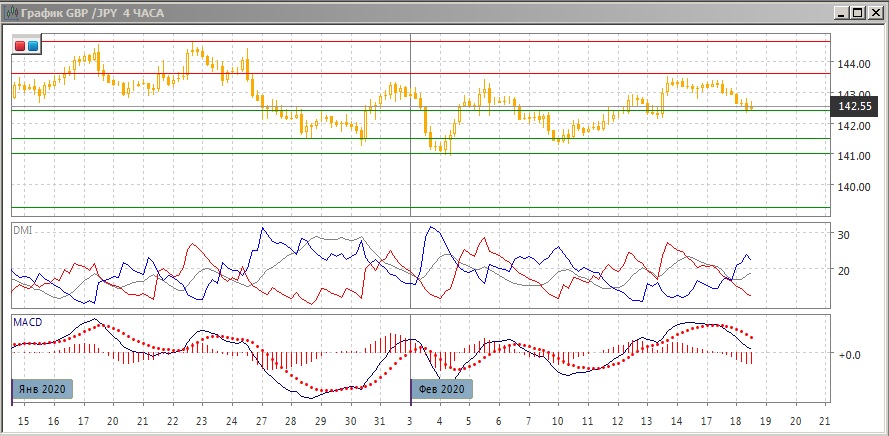This screenshot has width=889, height=436.
Task: Click the MACD zero level +0.0 label
Action: point(848,355)
